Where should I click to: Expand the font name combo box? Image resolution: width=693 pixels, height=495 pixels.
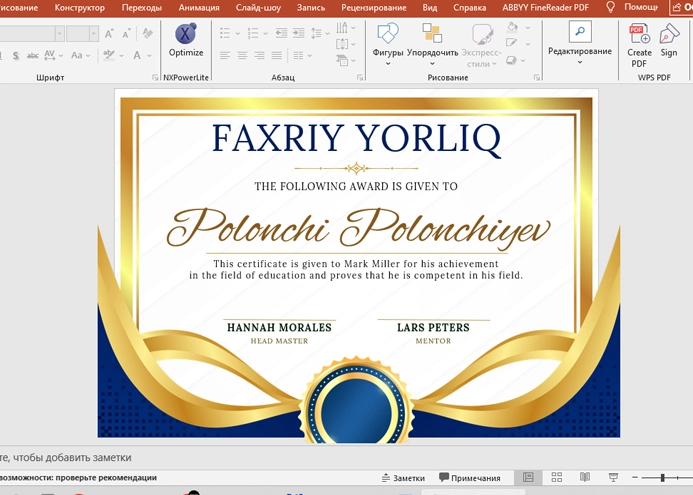60,33
